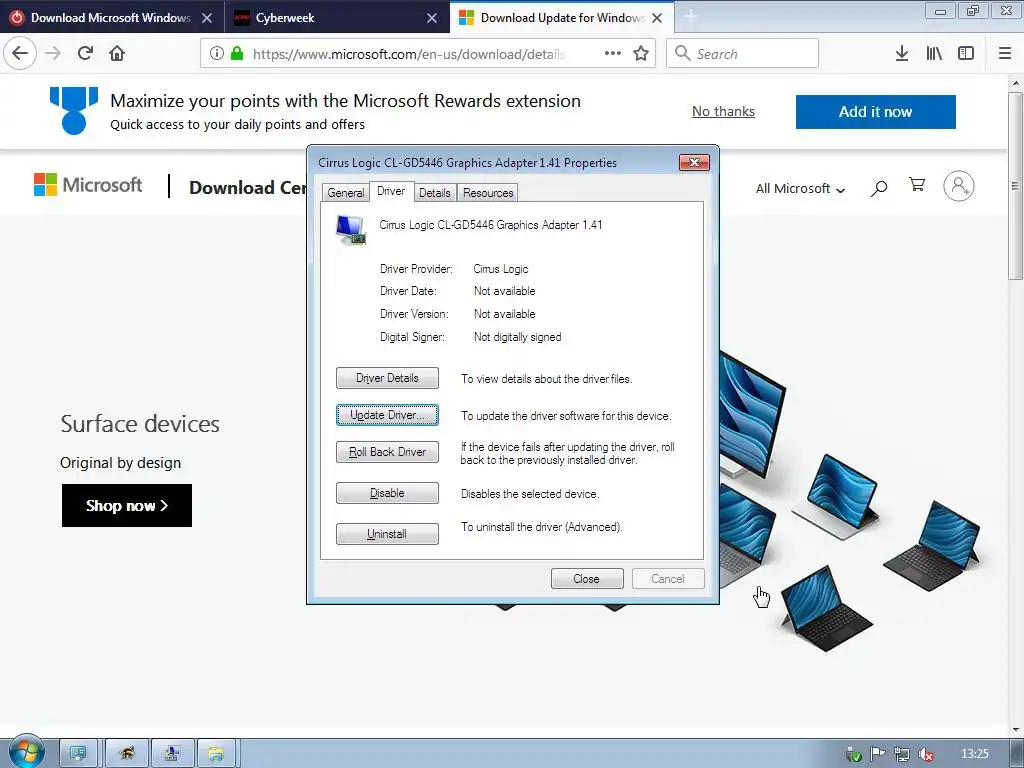The height and width of the screenshot is (768, 1024).
Task: Click the Microsoft account sign-in avatar
Action: click(959, 187)
